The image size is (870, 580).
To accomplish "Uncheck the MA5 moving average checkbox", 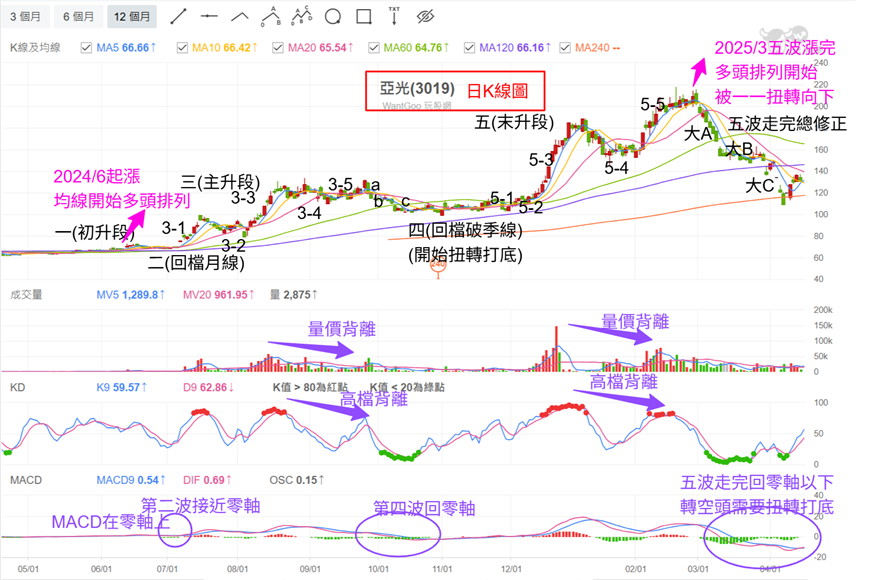I will (x=86, y=48).
